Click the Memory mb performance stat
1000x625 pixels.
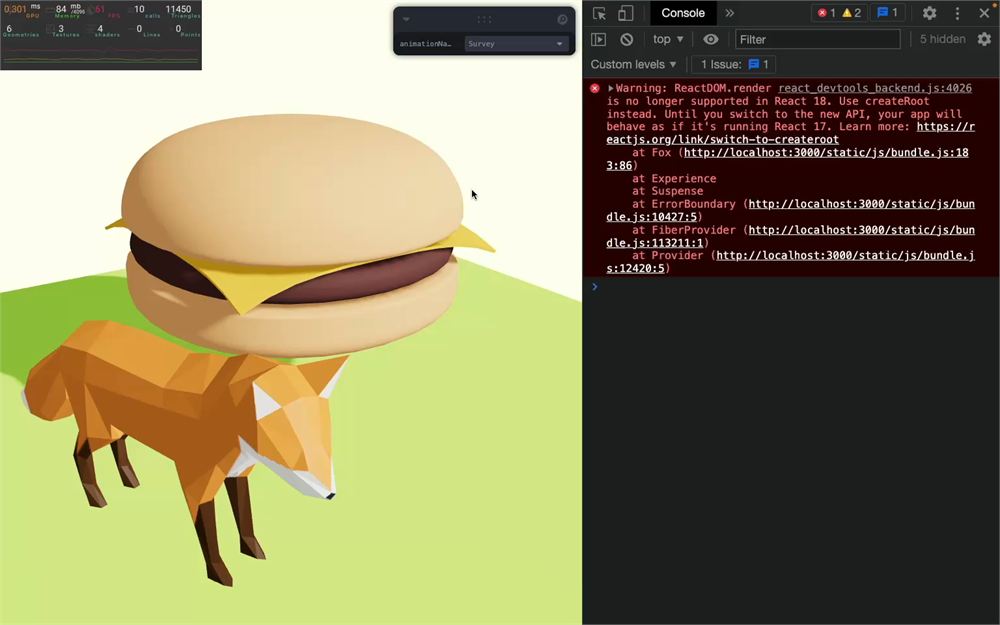point(68,11)
